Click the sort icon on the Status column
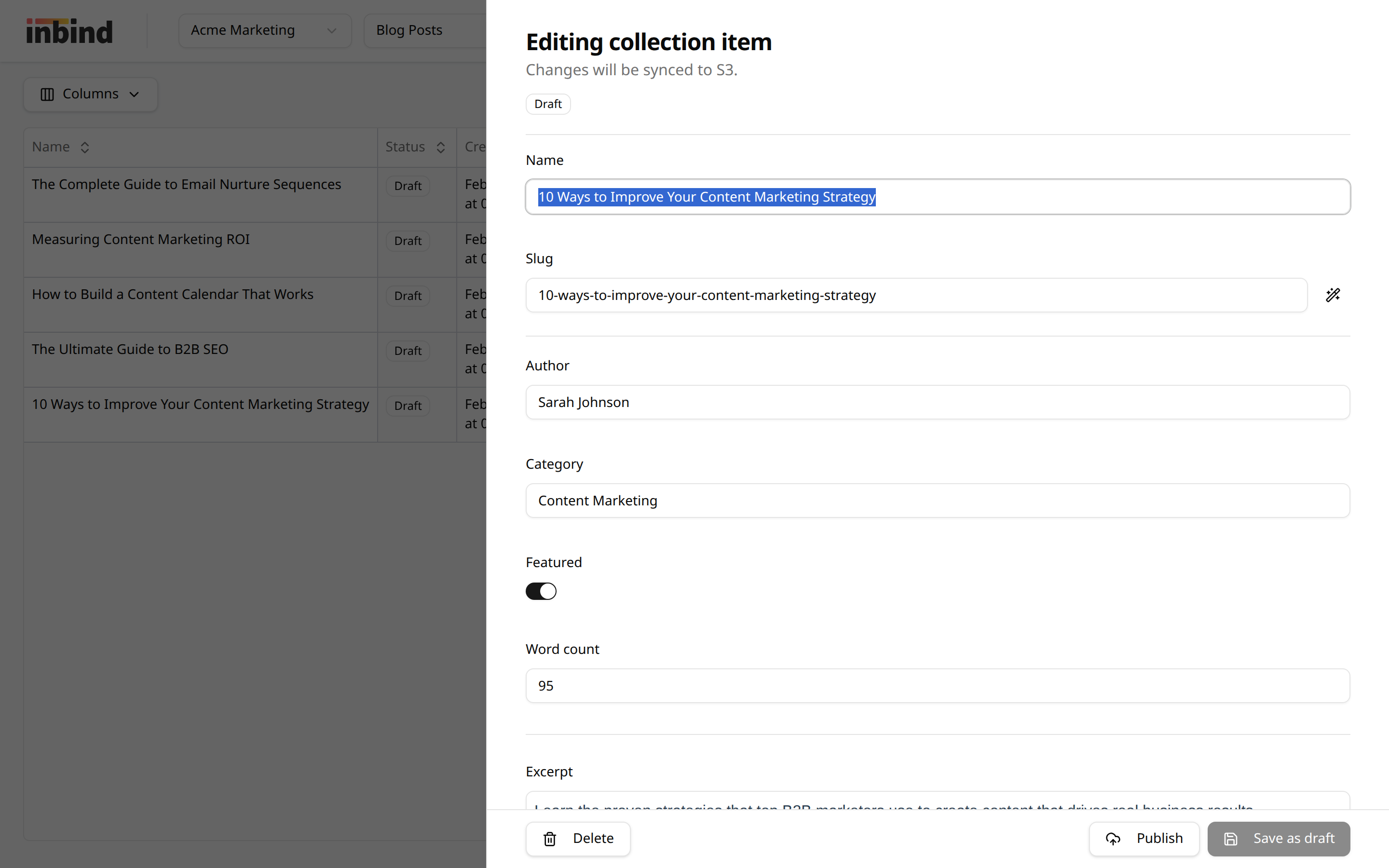Image resolution: width=1389 pixels, height=868 pixels. [x=441, y=147]
